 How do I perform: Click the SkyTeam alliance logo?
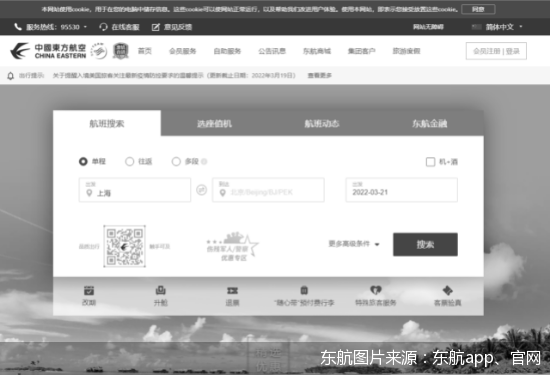(x=99, y=51)
